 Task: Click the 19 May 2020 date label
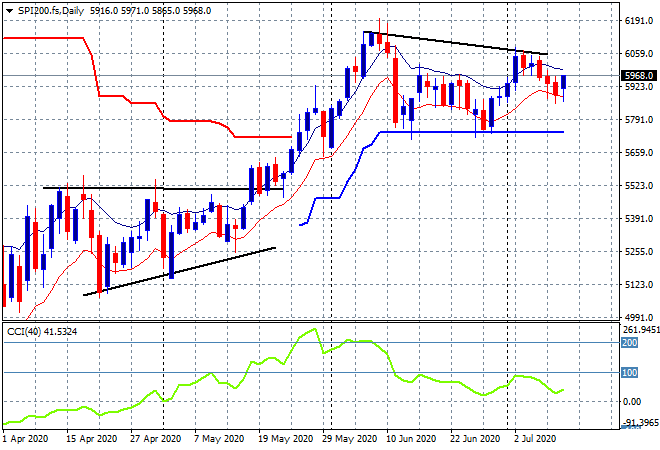pos(285,439)
